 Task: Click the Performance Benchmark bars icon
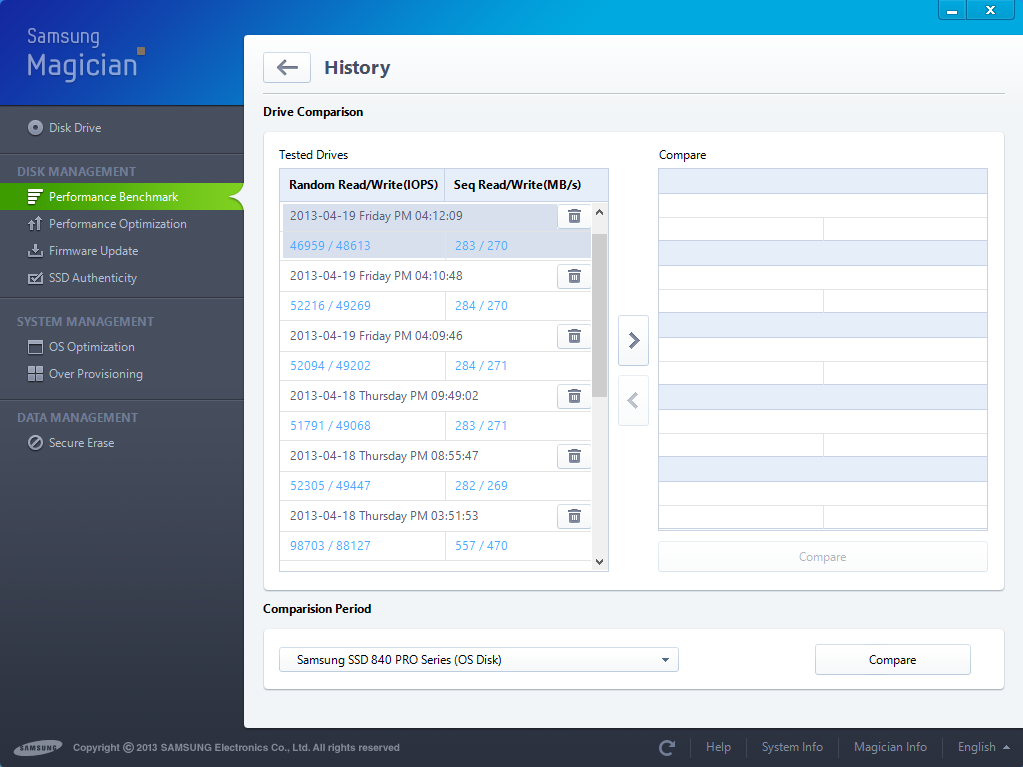click(x=35, y=197)
